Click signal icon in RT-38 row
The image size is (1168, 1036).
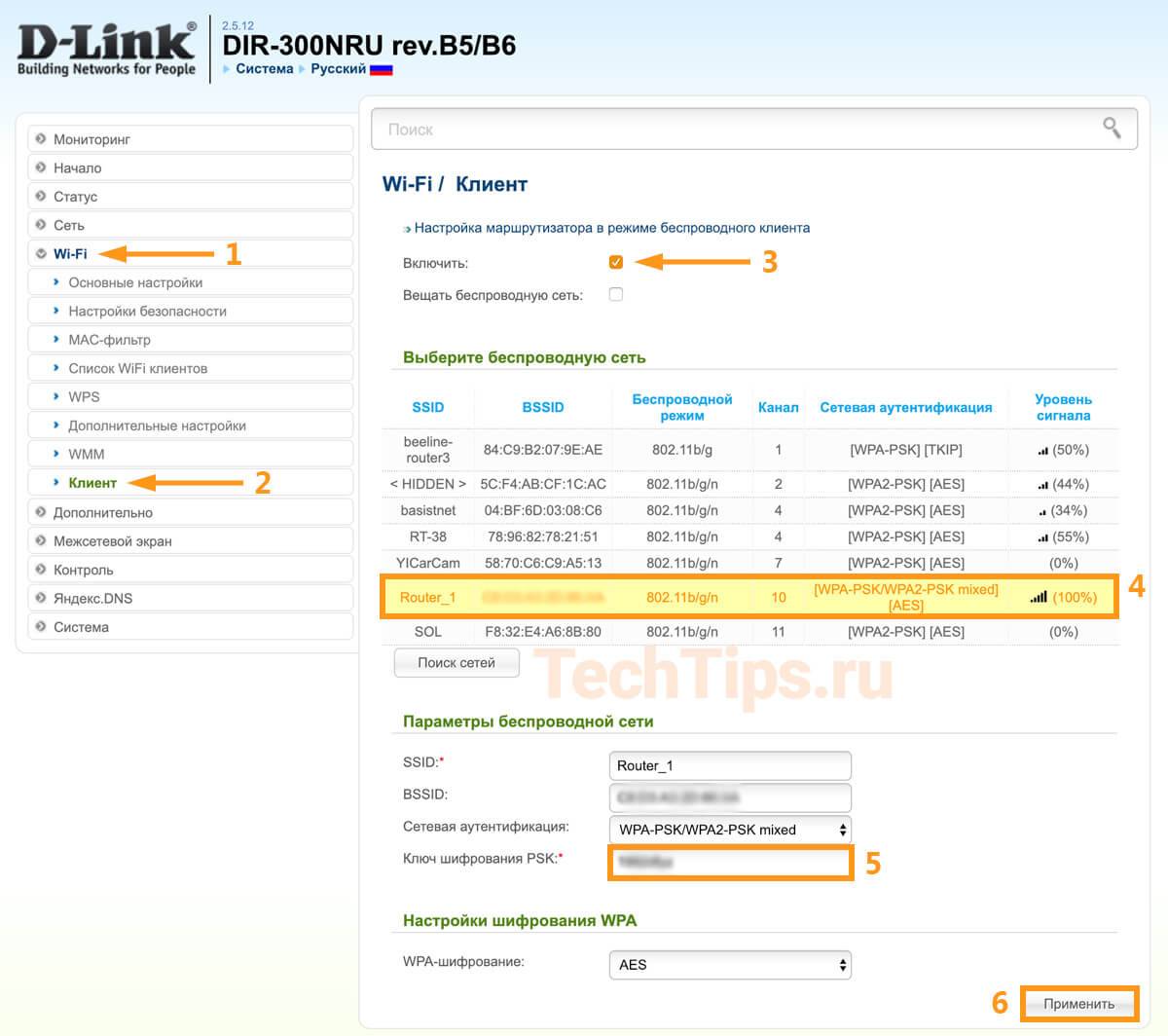point(1042,537)
